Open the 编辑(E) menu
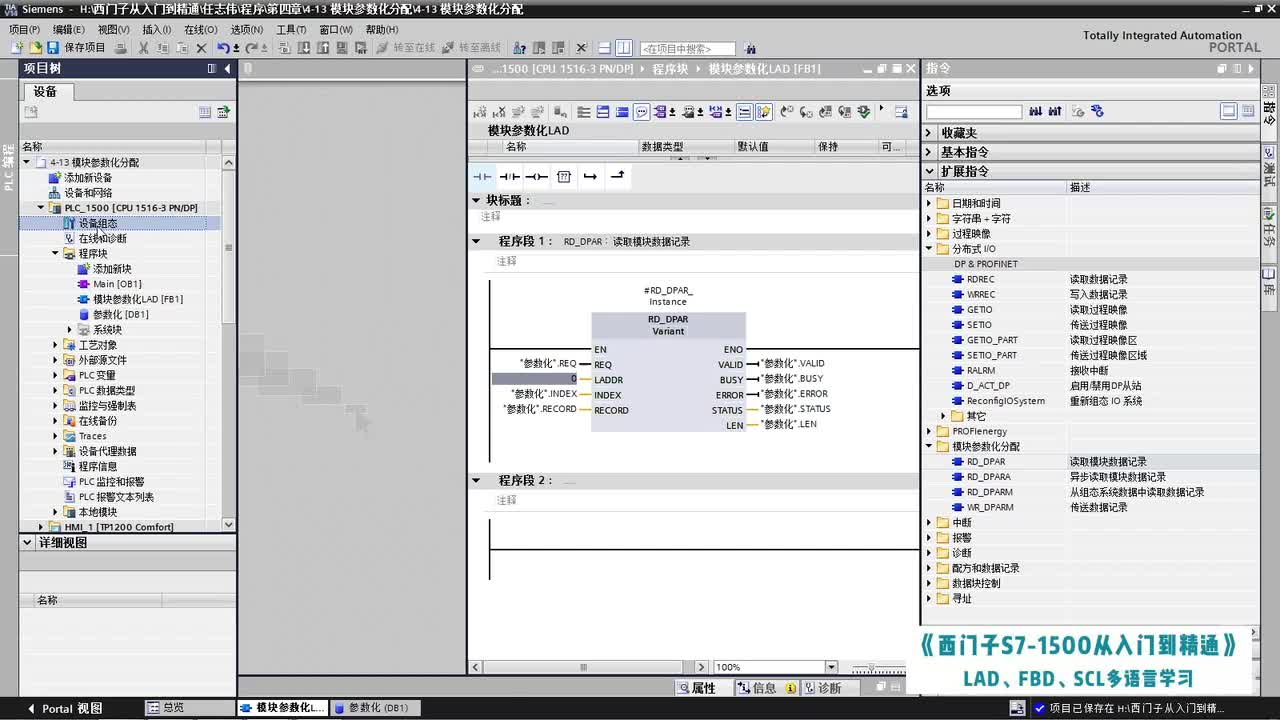Image resolution: width=1280 pixels, height=720 pixels. coord(69,30)
